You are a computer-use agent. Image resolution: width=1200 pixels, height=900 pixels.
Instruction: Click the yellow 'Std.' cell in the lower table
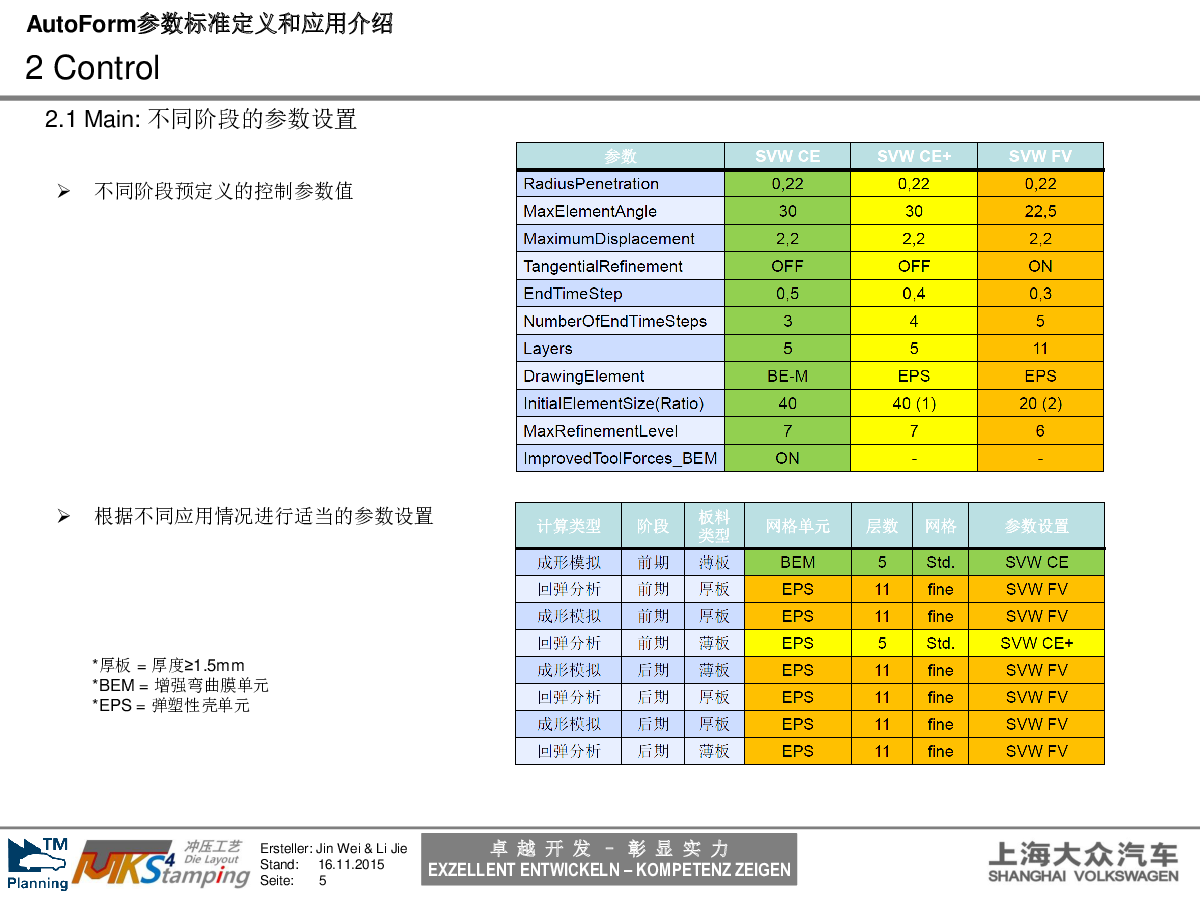[940, 643]
